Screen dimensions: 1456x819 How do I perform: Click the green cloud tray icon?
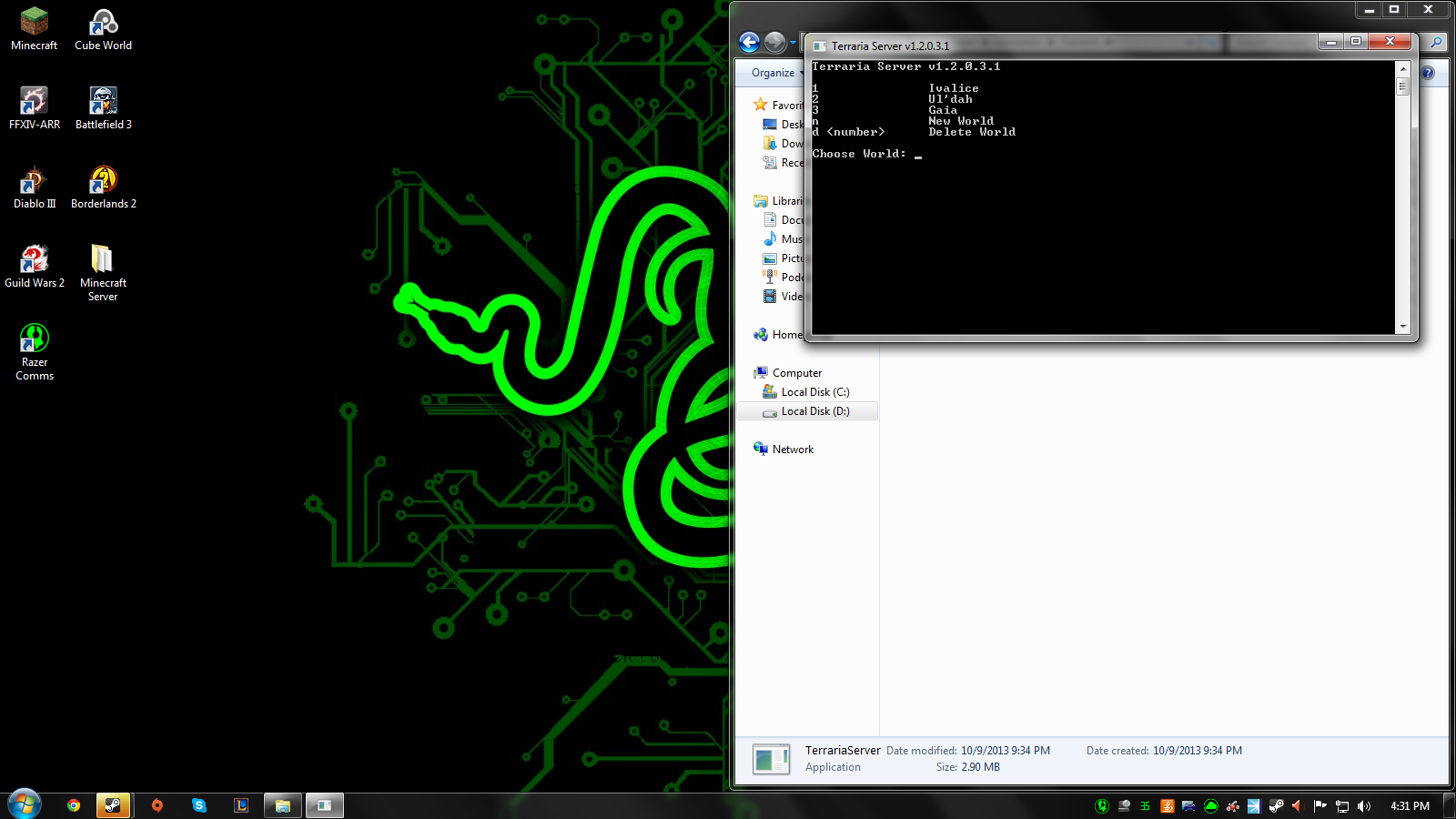click(x=1211, y=805)
